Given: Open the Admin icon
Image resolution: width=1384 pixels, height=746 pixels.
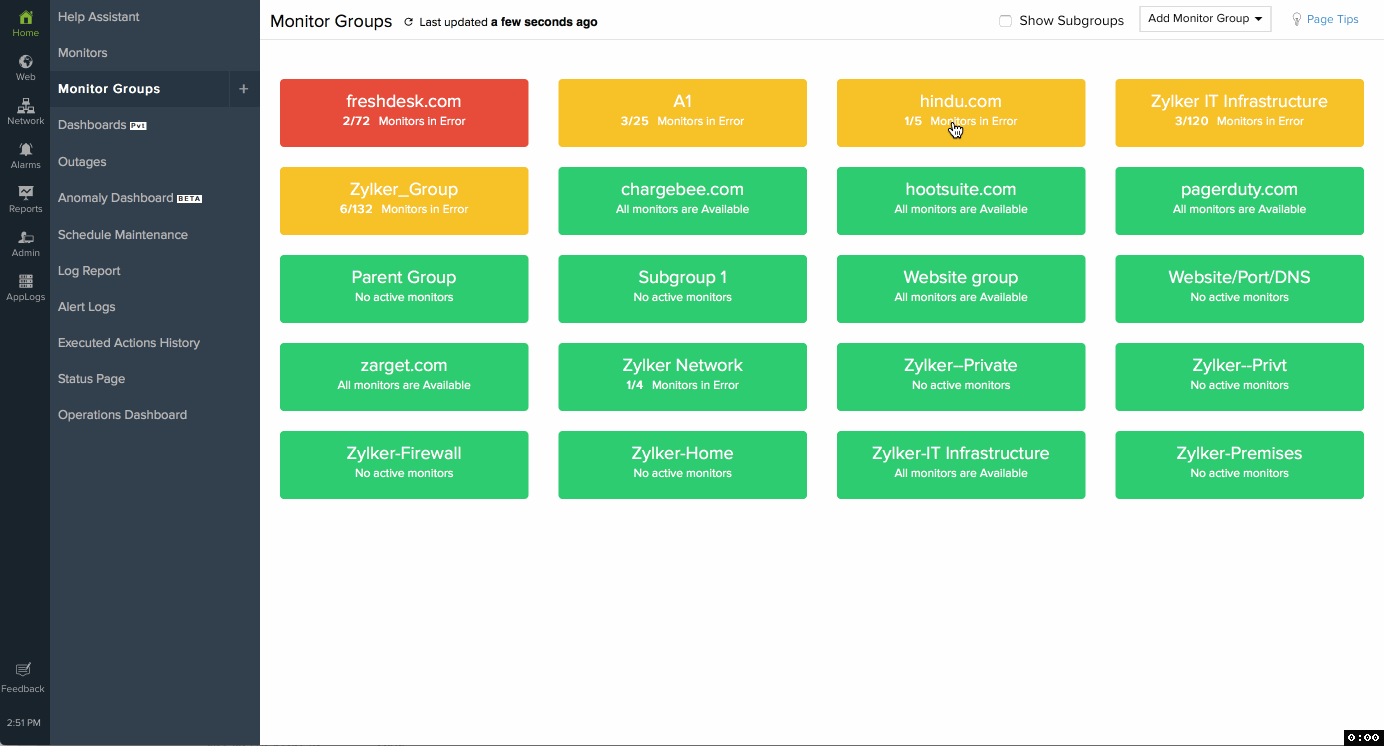Looking at the screenshot, I should (x=26, y=238).
